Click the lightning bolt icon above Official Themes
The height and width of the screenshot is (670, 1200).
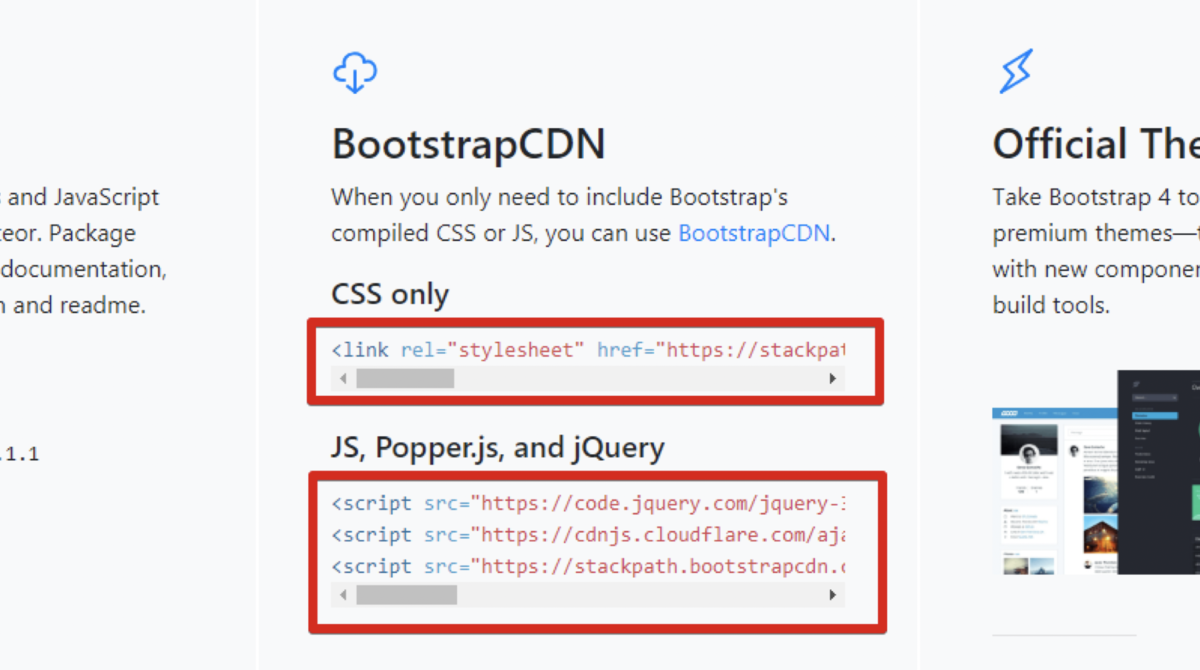point(1016,72)
